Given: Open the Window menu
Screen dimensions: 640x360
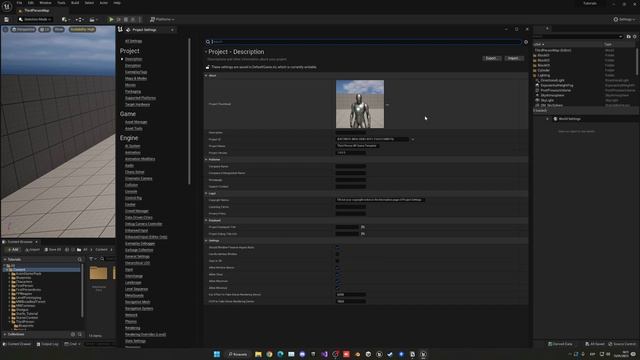Looking at the screenshot, I should click(x=45, y=3).
